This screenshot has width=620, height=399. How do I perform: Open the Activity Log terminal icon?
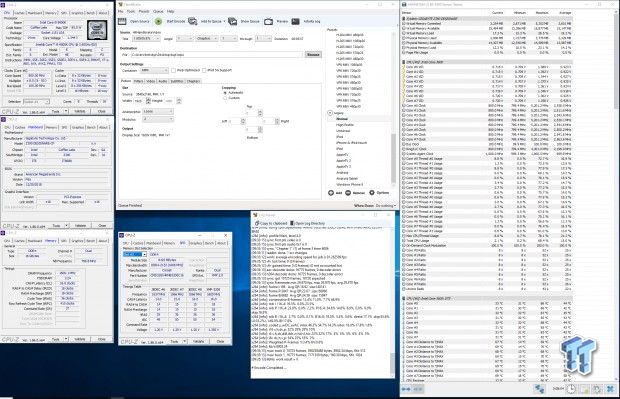pyautogui.click(x=296, y=21)
